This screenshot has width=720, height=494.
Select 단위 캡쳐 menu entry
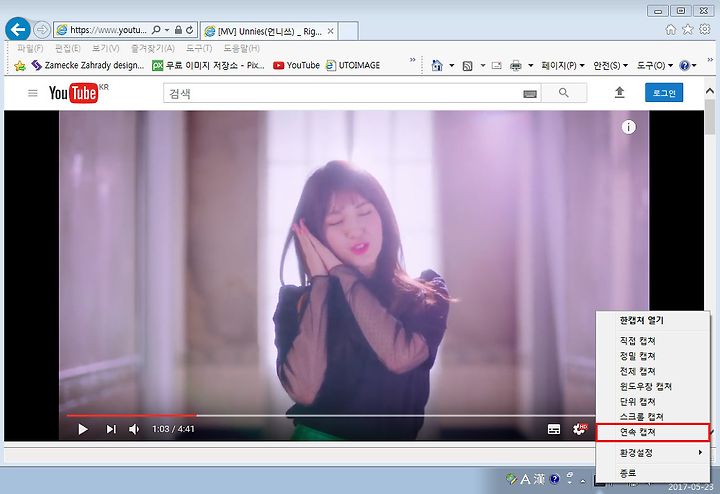click(652, 401)
